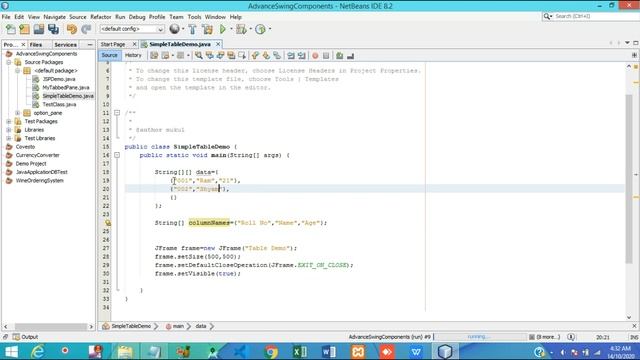
Task: Click the running progress bar in status bar
Action: pos(480,337)
